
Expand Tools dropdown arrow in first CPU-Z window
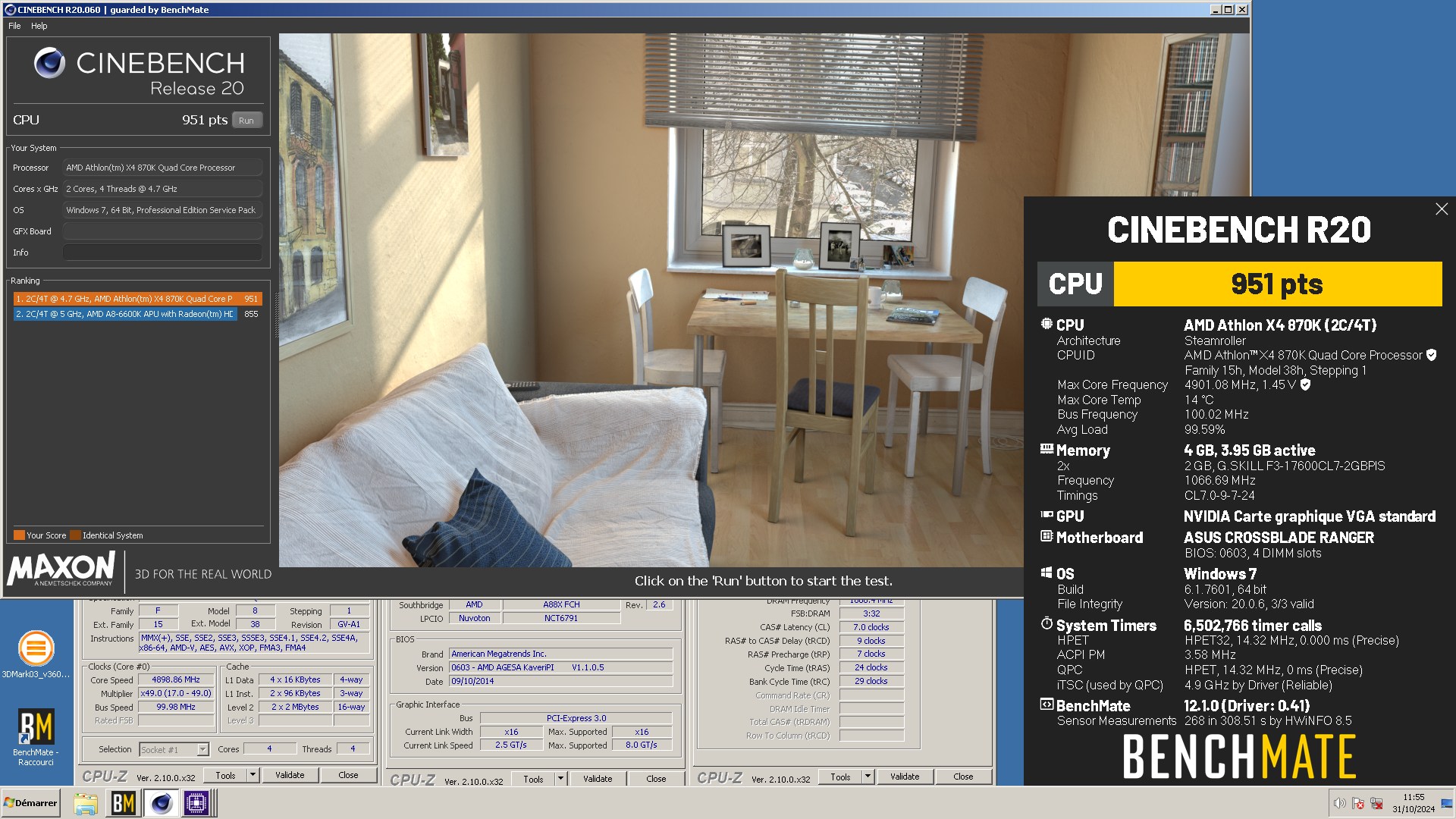253,775
